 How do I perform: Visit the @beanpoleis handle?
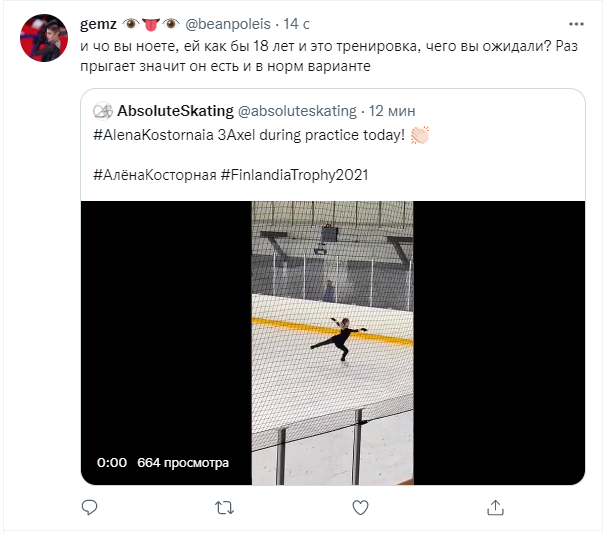coord(228,23)
